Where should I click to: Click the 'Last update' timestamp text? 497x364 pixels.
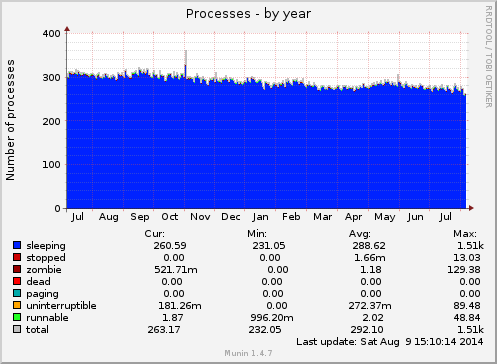(390, 342)
